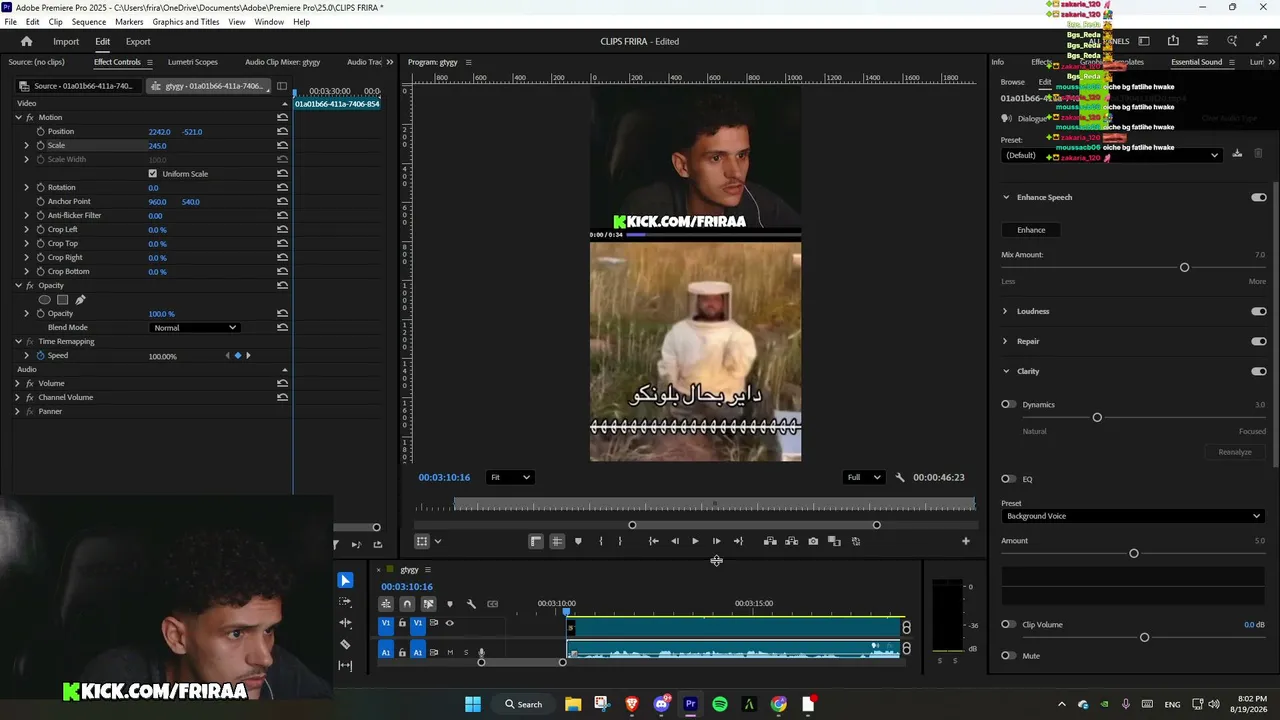Image resolution: width=1280 pixels, height=720 pixels.
Task: Toggle the Position stopwatch animation
Action: coord(40,132)
